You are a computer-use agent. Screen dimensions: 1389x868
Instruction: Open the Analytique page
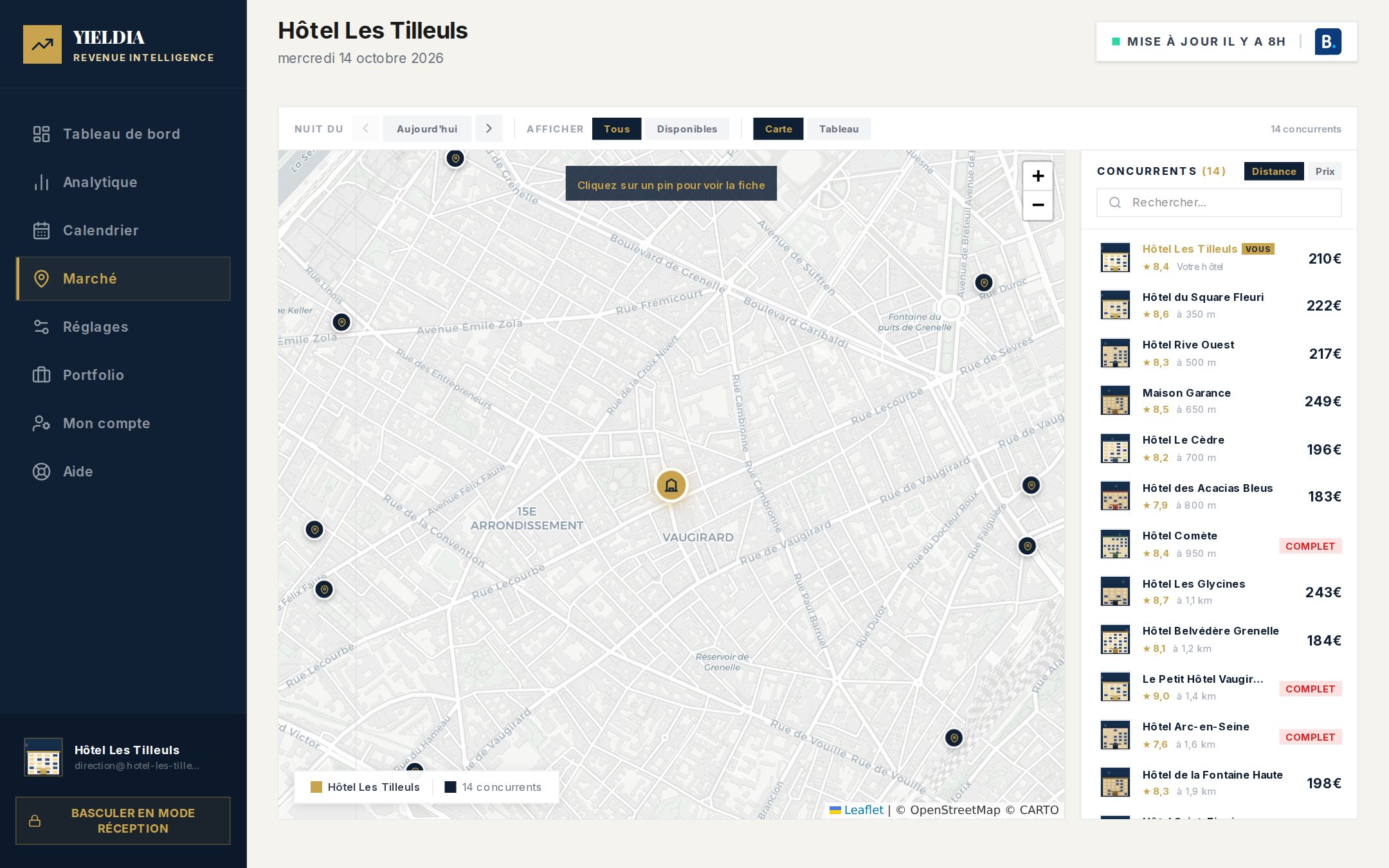(x=123, y=182)
